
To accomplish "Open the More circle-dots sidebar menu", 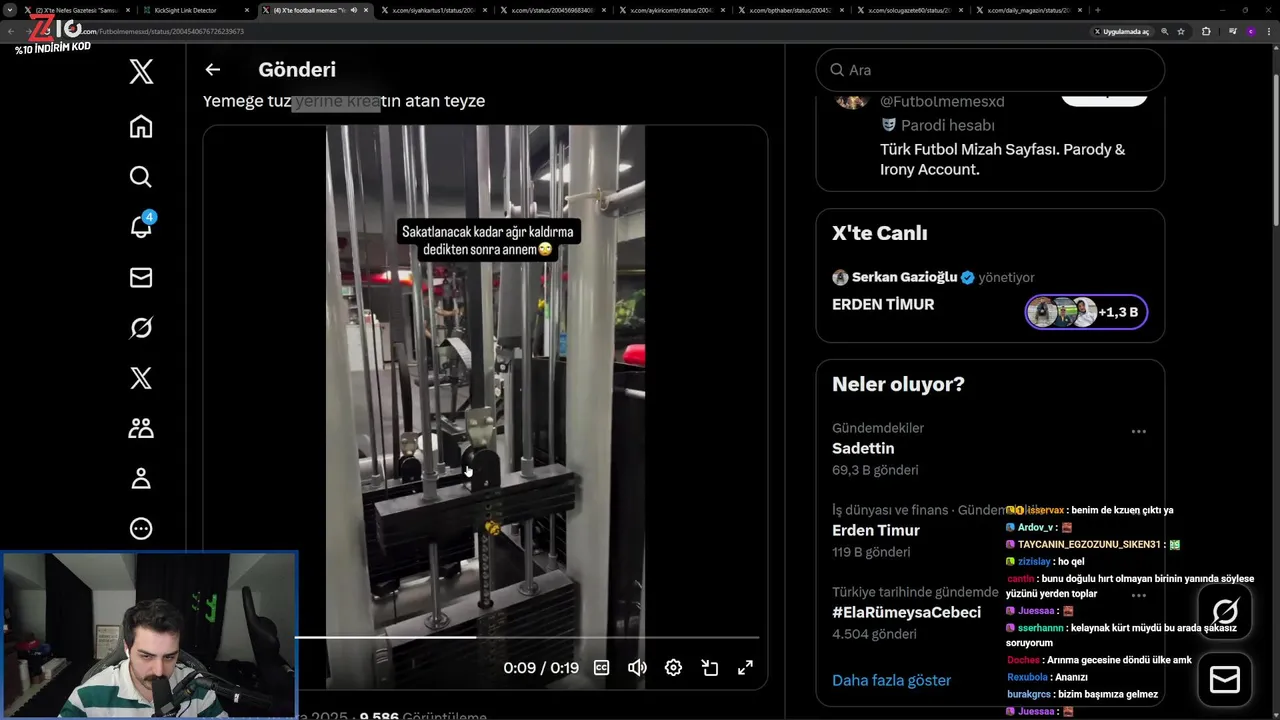I will tap(141, 529).
